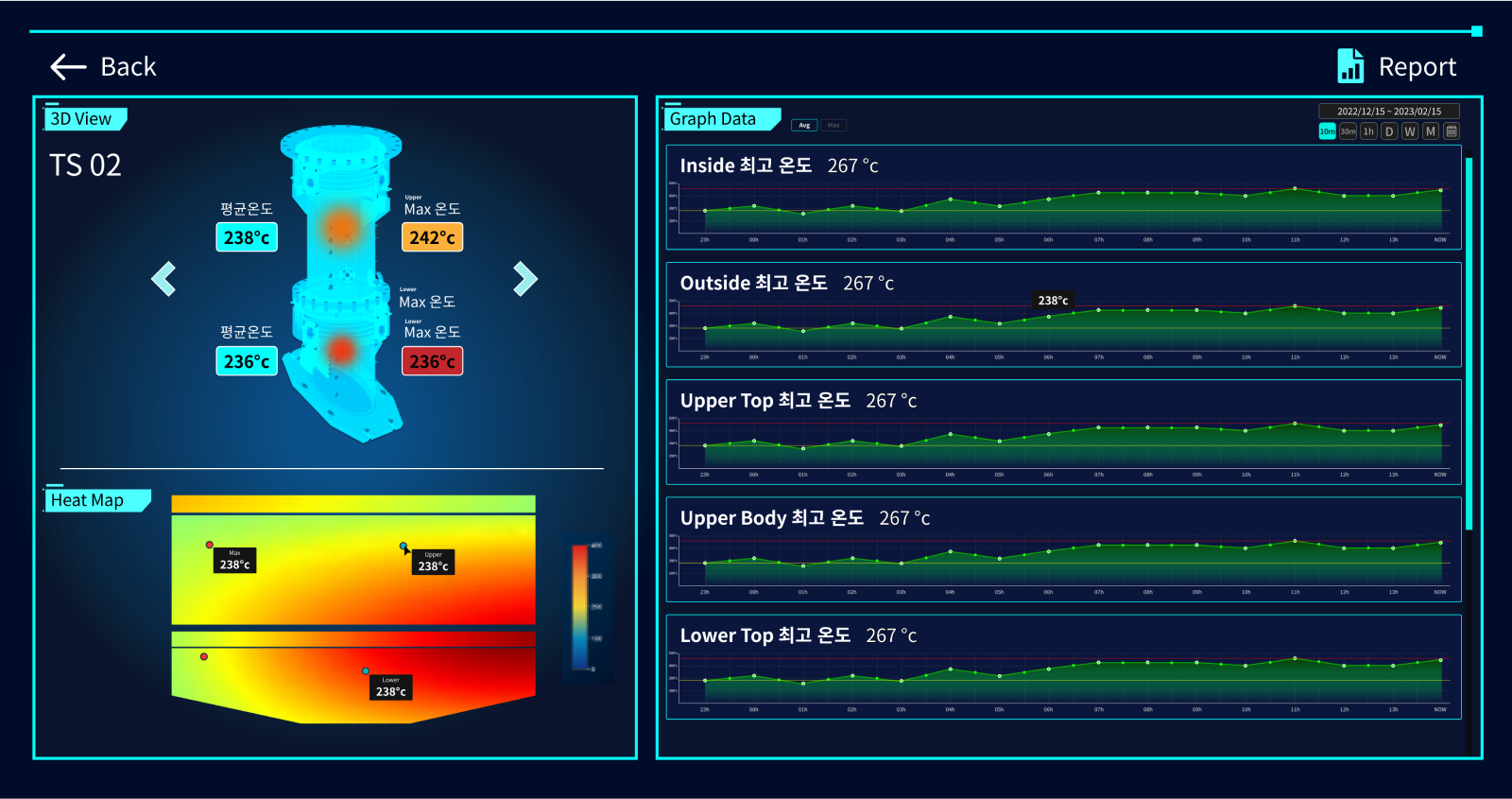Show next 3D model with right chevron
Screen dimensions: 1512x799
[525, 279]
